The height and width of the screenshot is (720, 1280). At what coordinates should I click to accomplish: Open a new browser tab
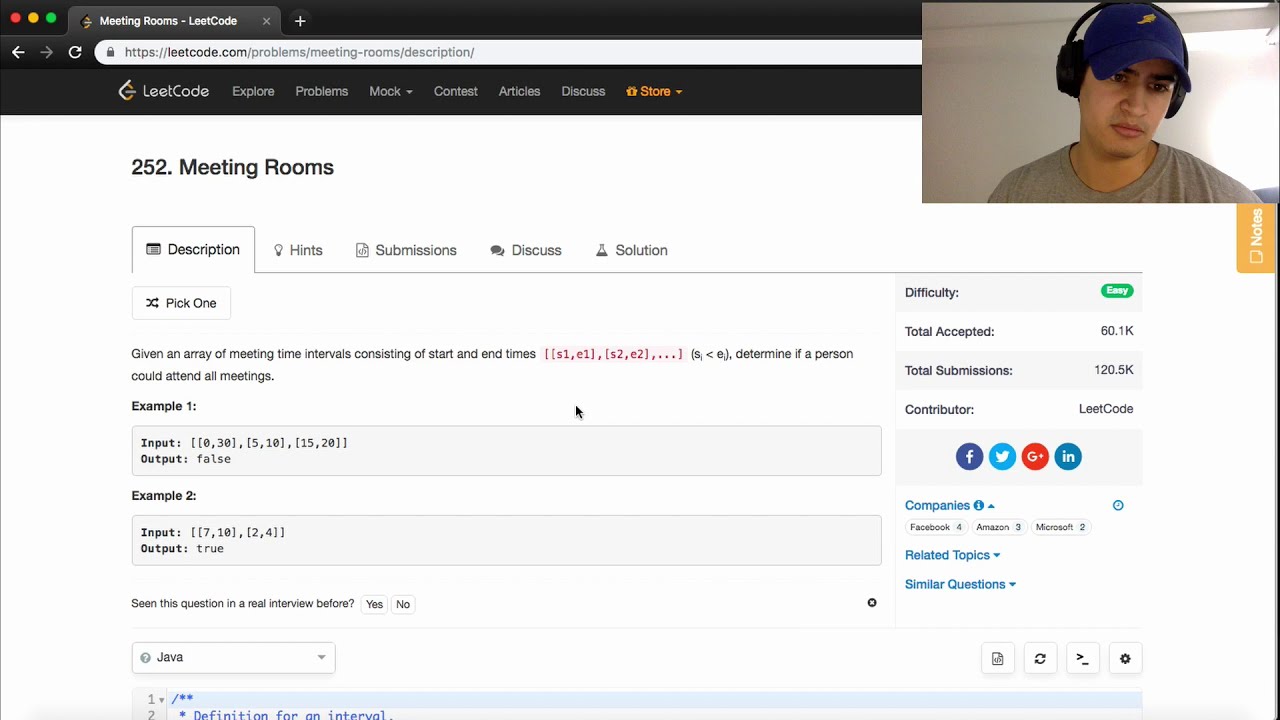(300, 20)
